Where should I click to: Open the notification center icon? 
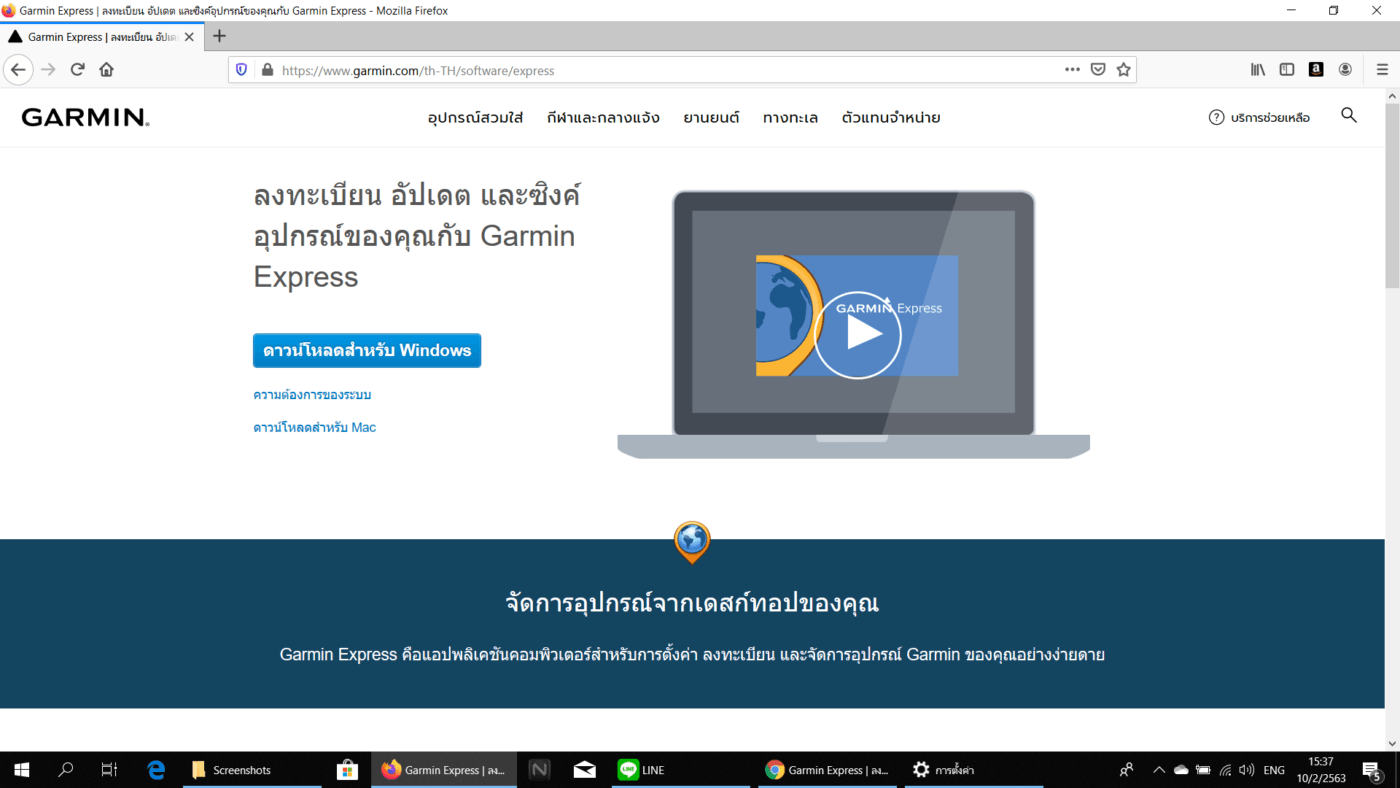click(x=1371, y=770)
